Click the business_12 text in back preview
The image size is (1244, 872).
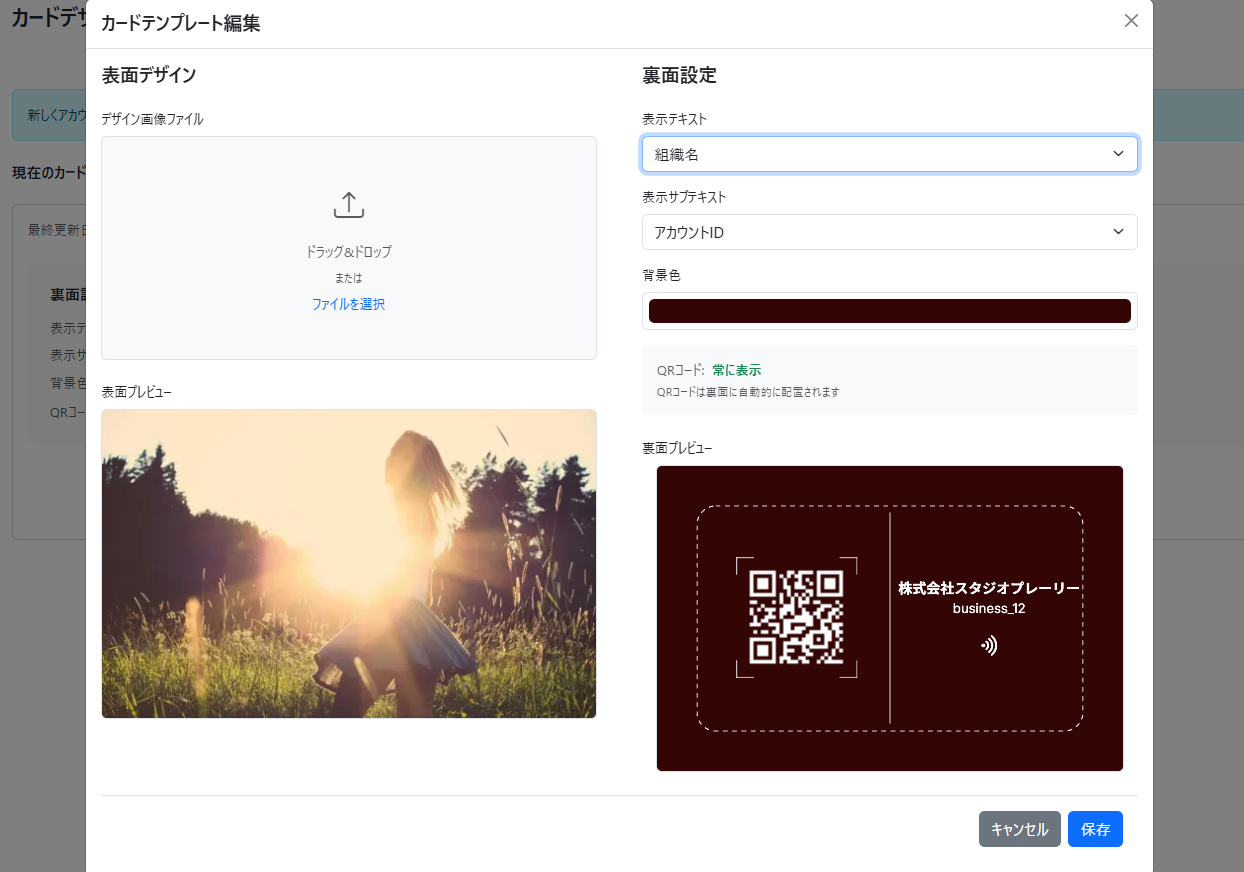[x=989, y=608]
